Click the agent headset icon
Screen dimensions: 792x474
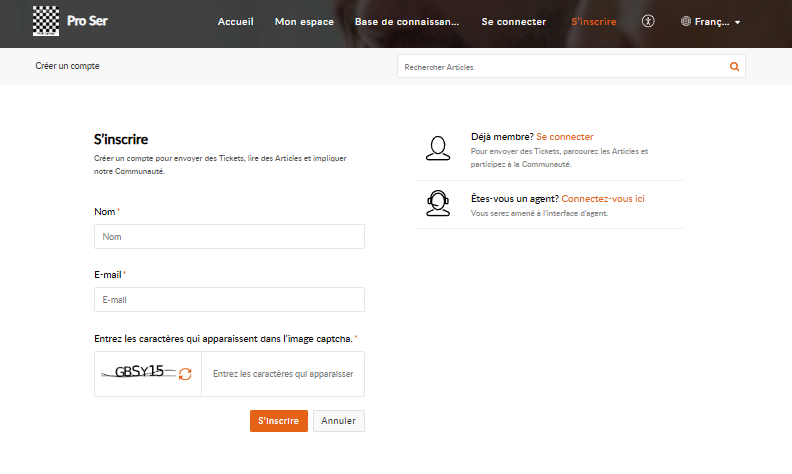[437, 203]
